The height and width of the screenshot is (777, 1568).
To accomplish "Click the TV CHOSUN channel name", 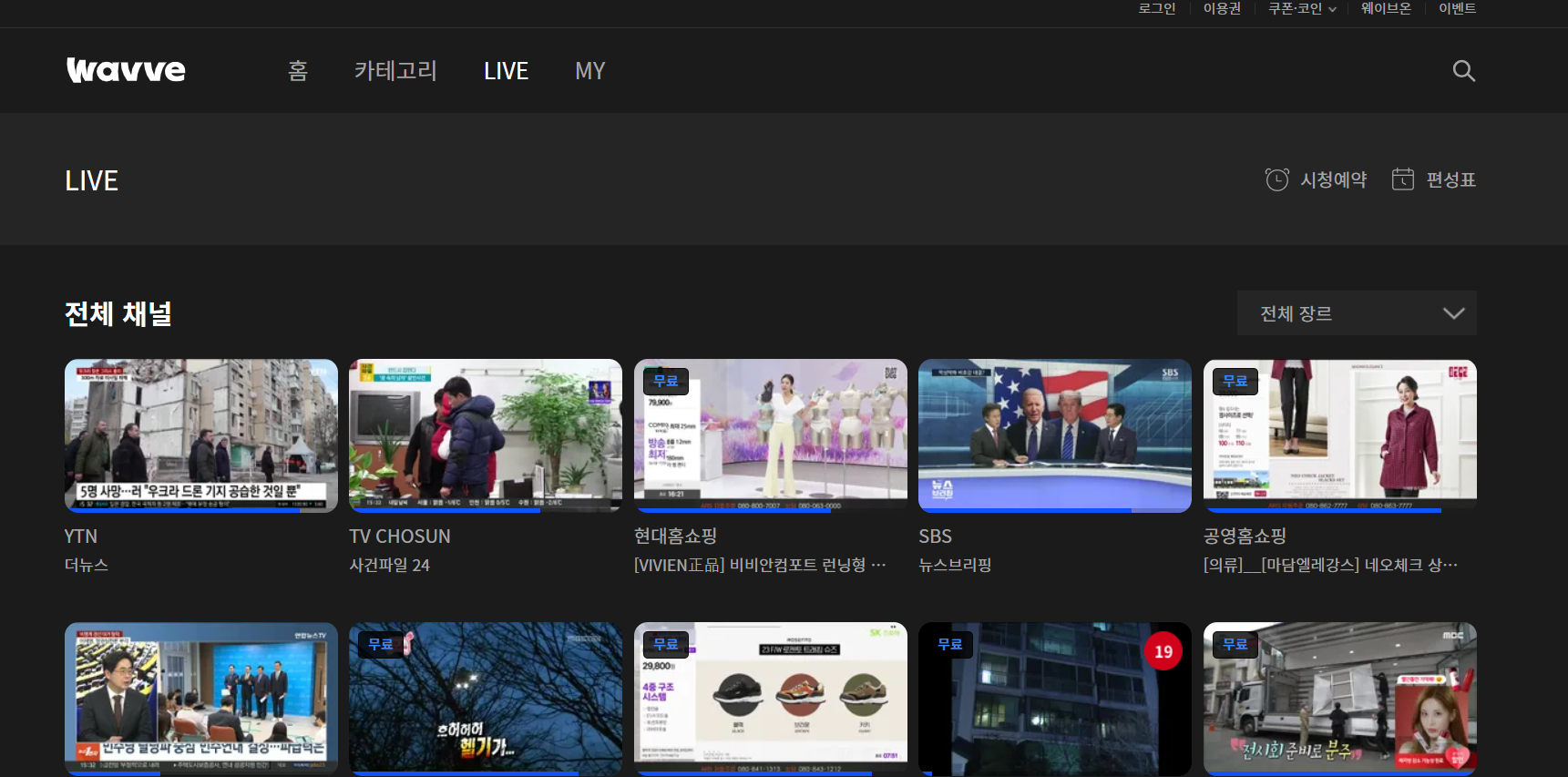I will (x=400, y=537).
